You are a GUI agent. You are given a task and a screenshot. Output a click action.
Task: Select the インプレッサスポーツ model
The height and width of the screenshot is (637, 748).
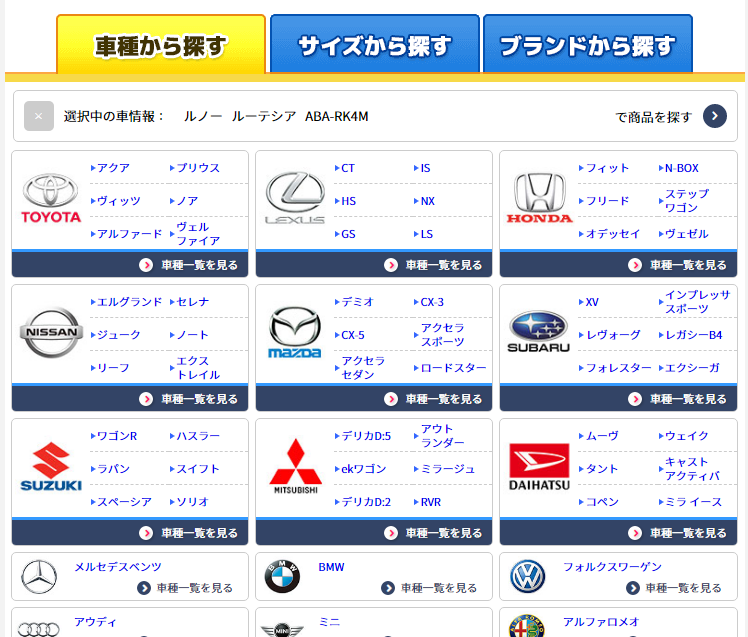(695, 302)
